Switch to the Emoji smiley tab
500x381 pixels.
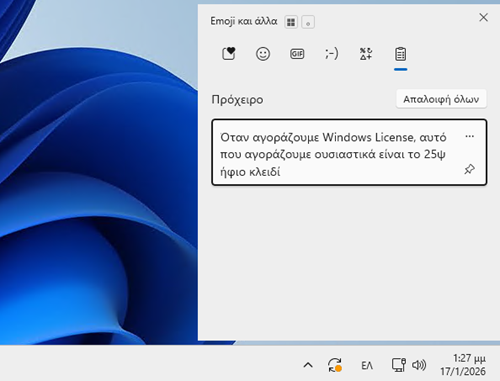263,54
